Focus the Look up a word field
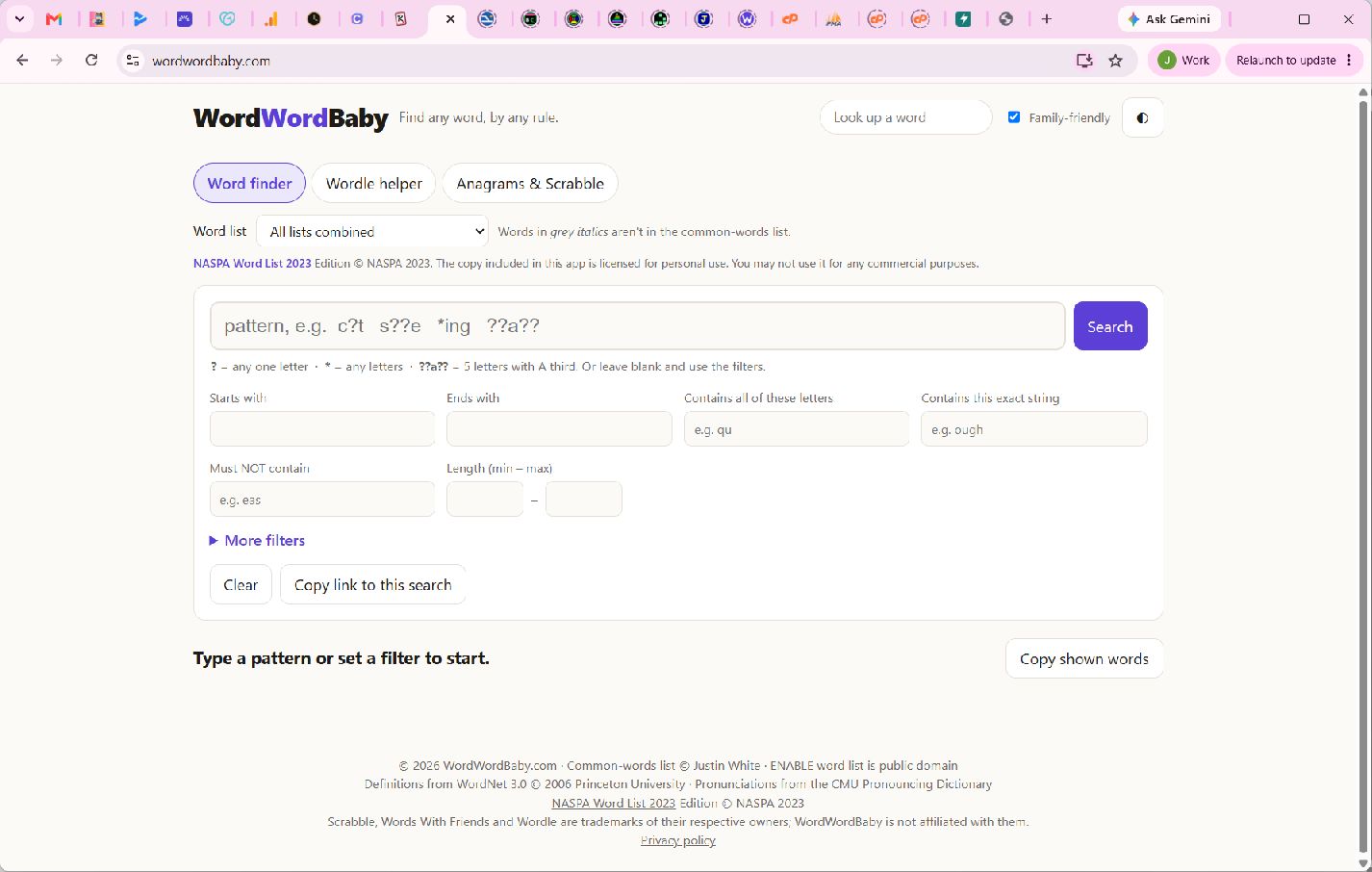 tap(905, 117)
